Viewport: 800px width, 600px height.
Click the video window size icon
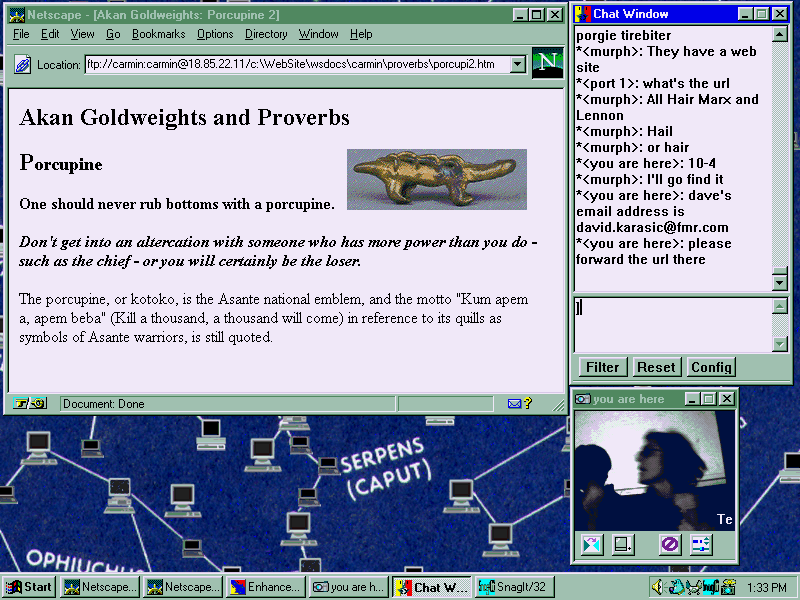(623, 544)
